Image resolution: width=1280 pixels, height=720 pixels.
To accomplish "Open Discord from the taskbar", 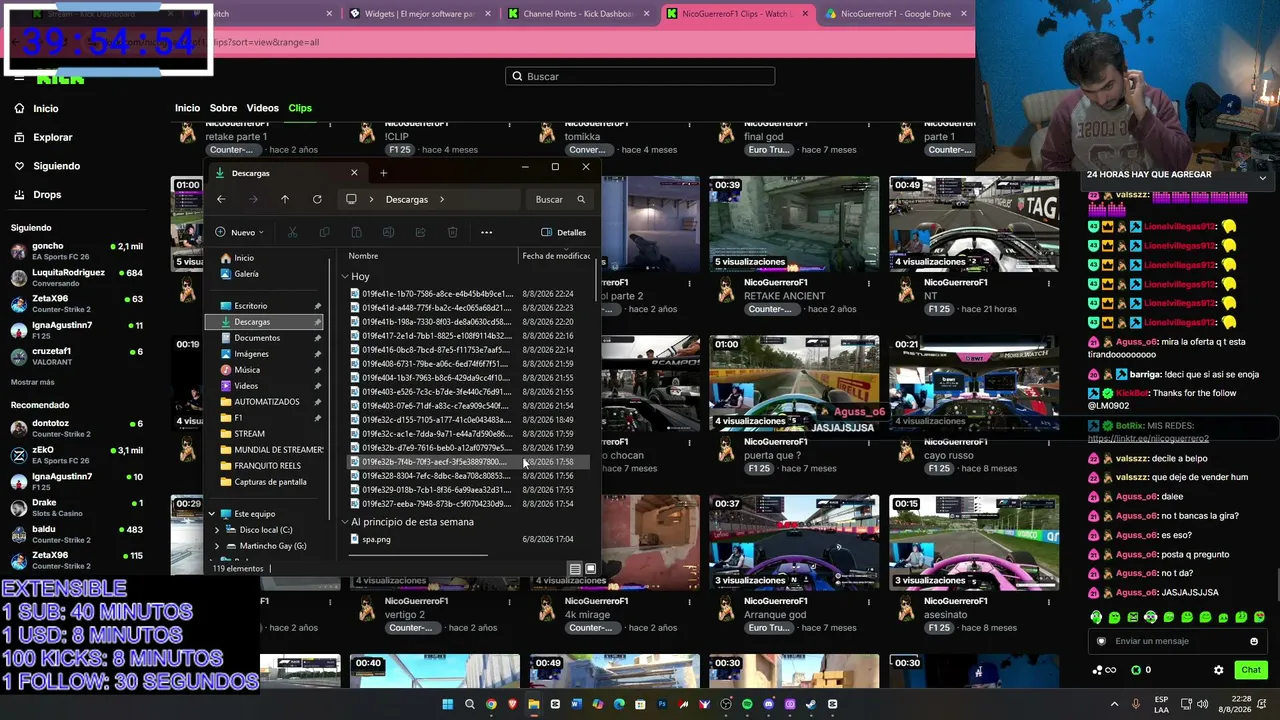I will (768, 704).
